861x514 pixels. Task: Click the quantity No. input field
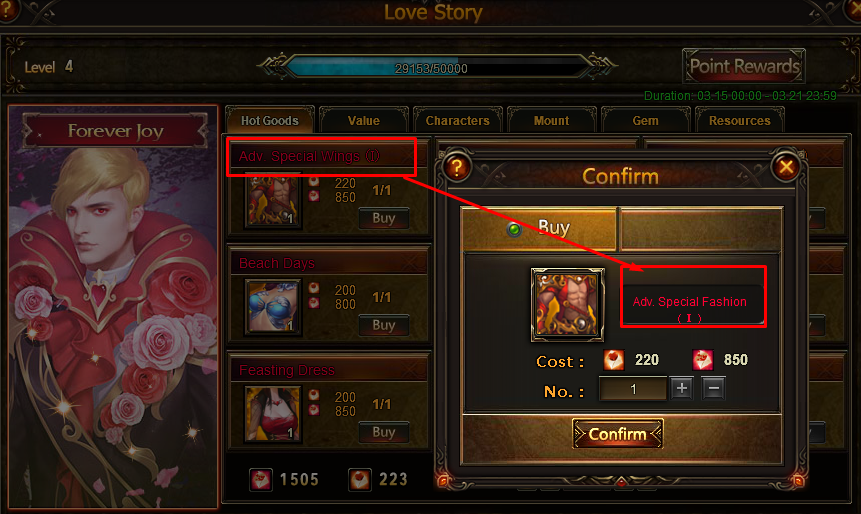(x=633, y=389)
